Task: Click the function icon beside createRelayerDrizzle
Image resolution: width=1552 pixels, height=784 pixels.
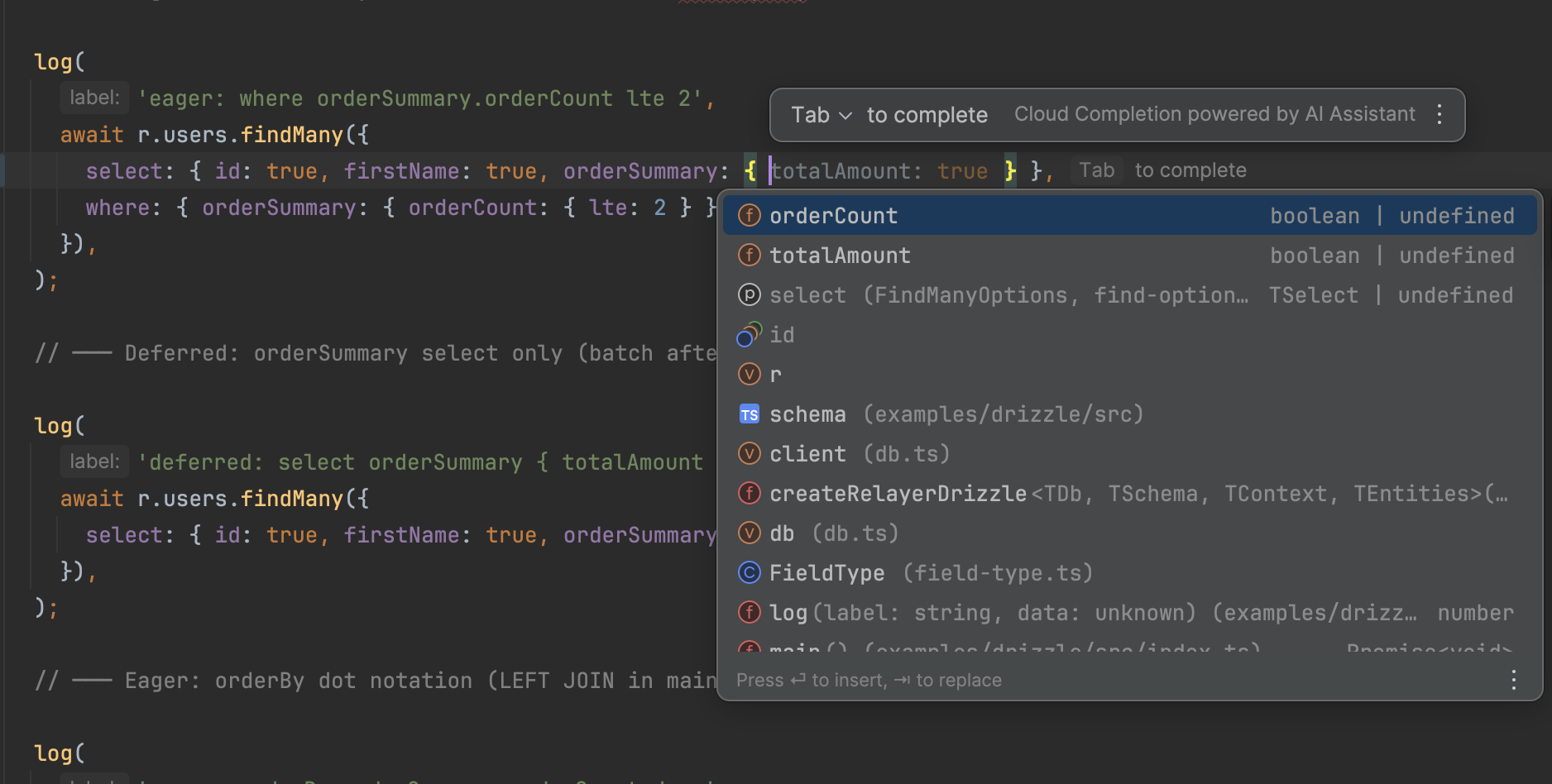Action: pos(749,493)
